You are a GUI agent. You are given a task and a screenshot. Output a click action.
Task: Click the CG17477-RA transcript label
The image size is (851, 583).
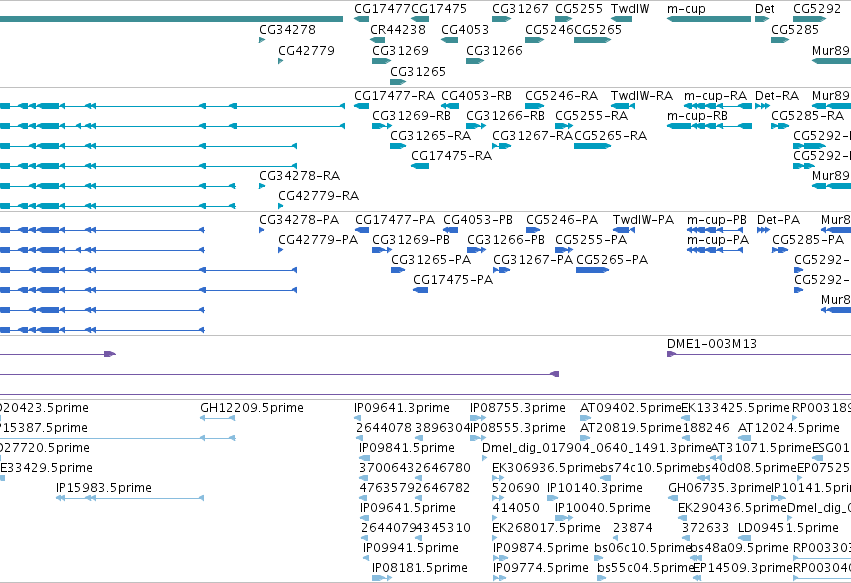395,96
